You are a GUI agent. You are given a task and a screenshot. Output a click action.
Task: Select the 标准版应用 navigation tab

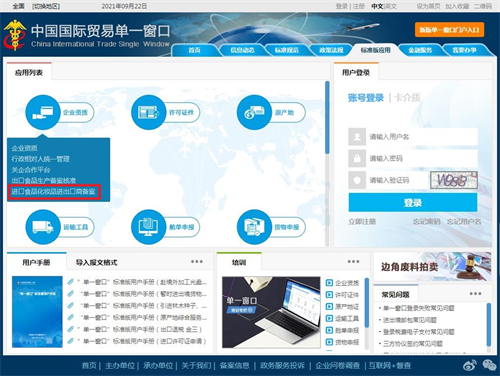375,50
